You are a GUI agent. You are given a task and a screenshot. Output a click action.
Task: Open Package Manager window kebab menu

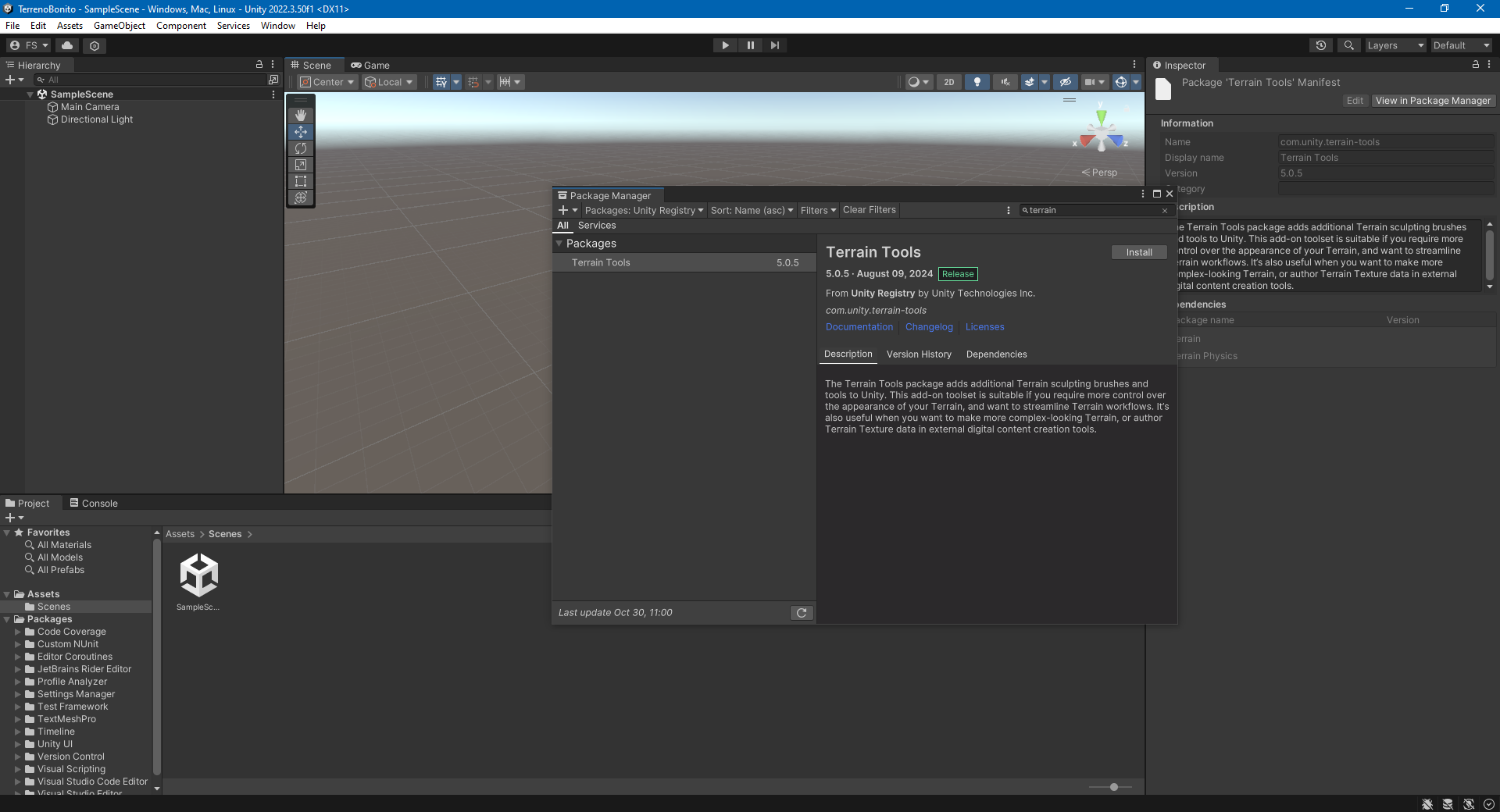pyautogui.click(x=1143, y=194)
